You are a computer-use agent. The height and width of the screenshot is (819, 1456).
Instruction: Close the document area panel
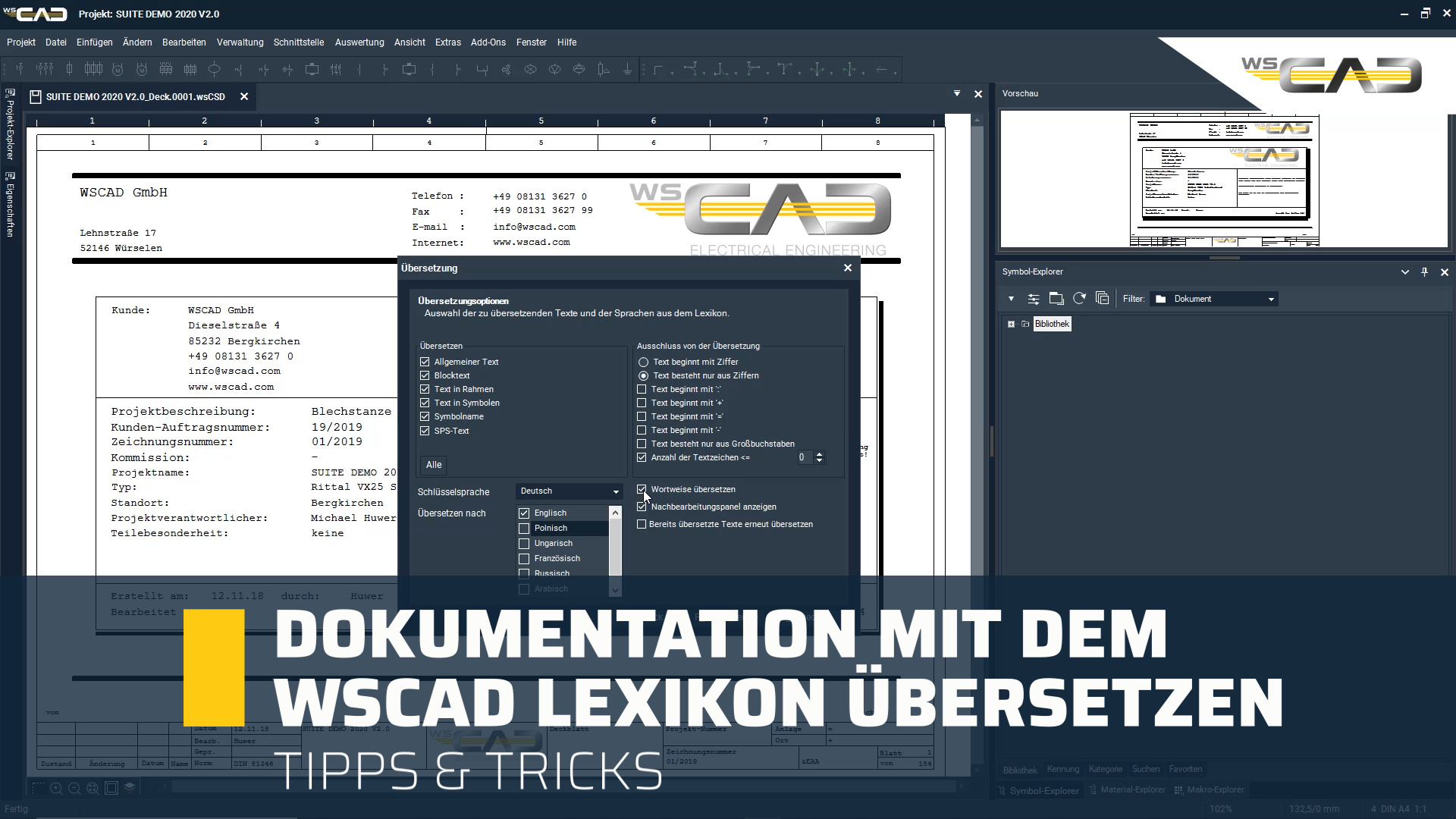pos(978,94)
